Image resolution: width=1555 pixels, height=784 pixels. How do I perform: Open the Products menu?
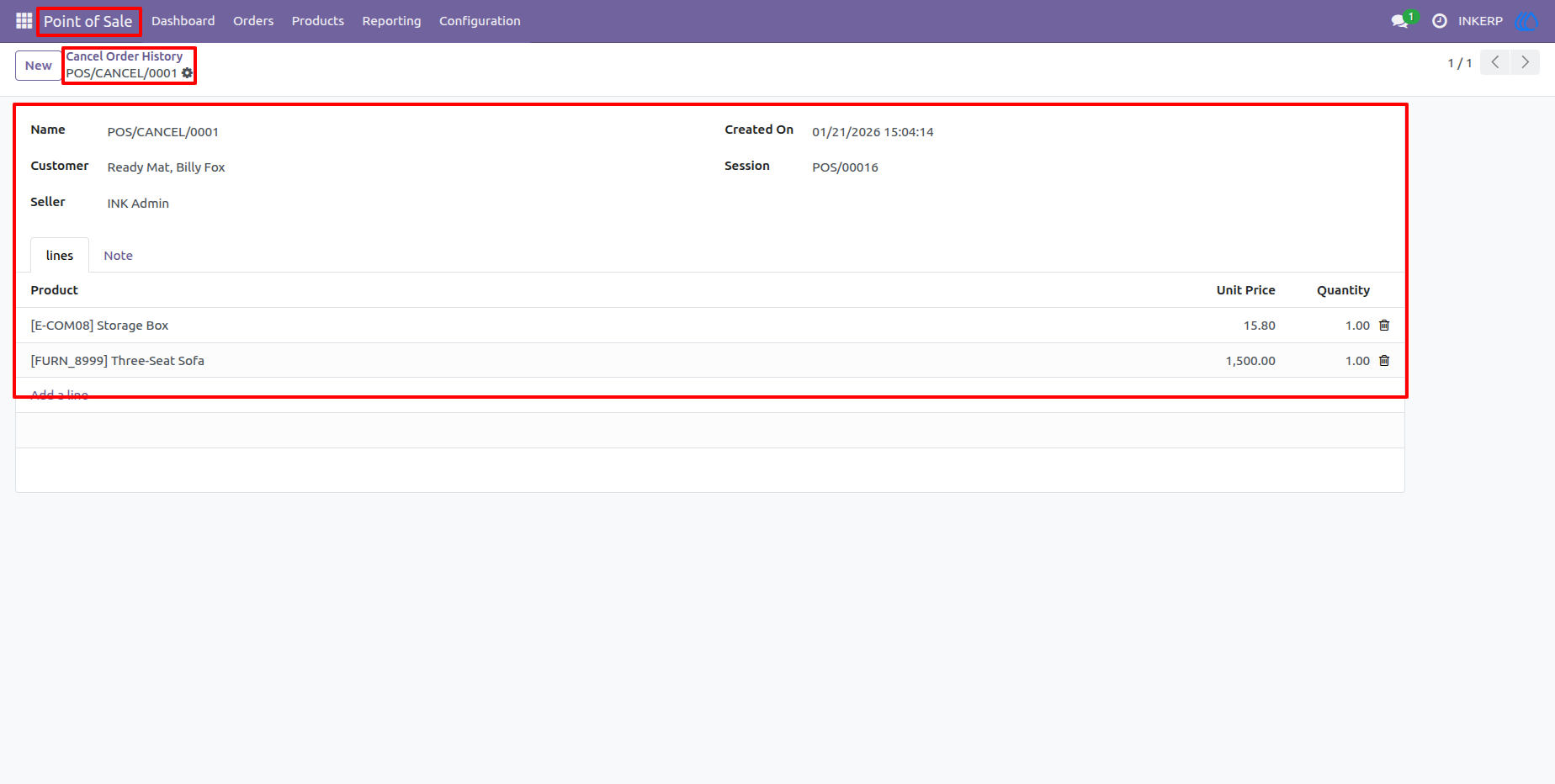click(x=318, y=21)
